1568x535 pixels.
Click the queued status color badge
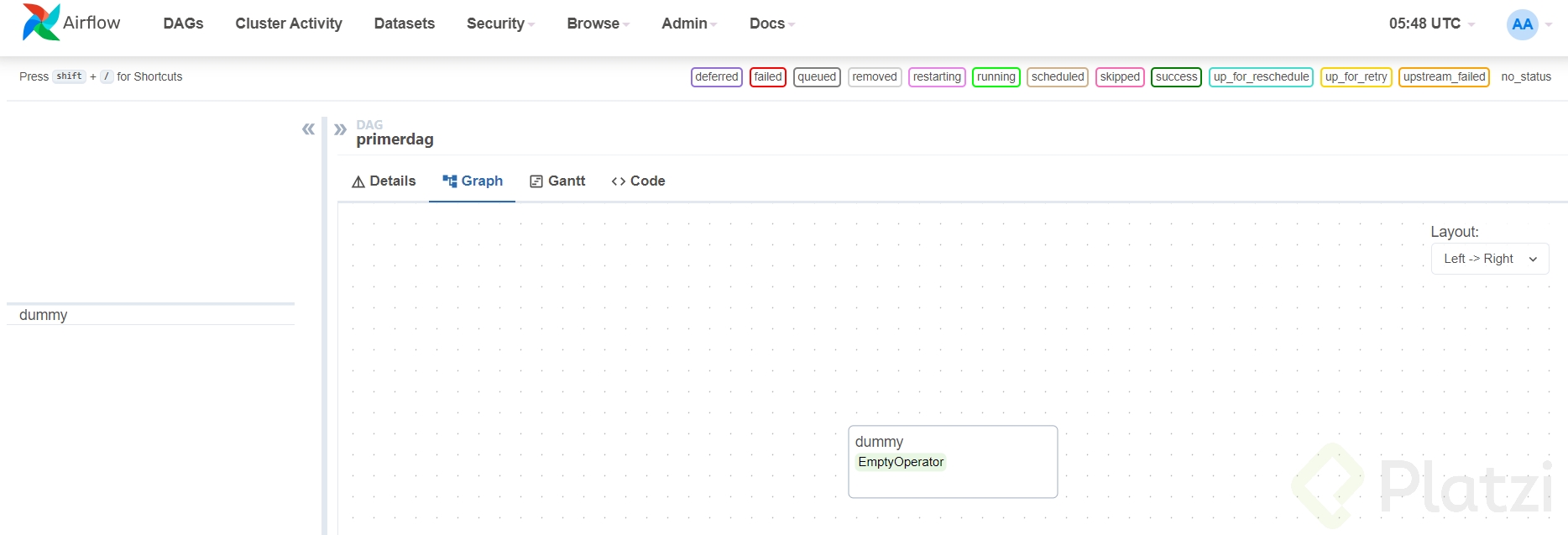click(x=817, y=77)
